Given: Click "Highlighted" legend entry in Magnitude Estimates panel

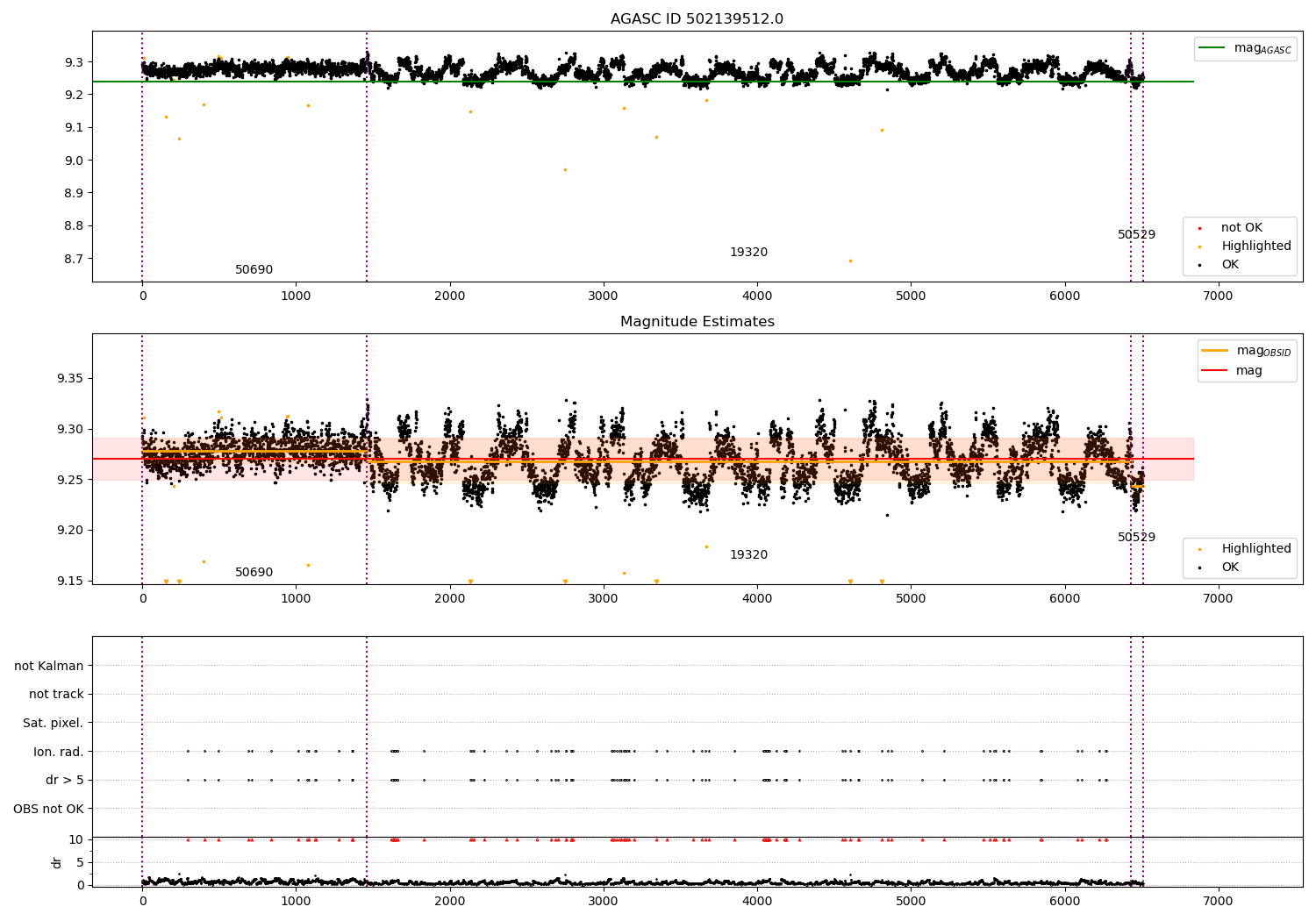Looking at the screenshot, I should point(1255,549).
